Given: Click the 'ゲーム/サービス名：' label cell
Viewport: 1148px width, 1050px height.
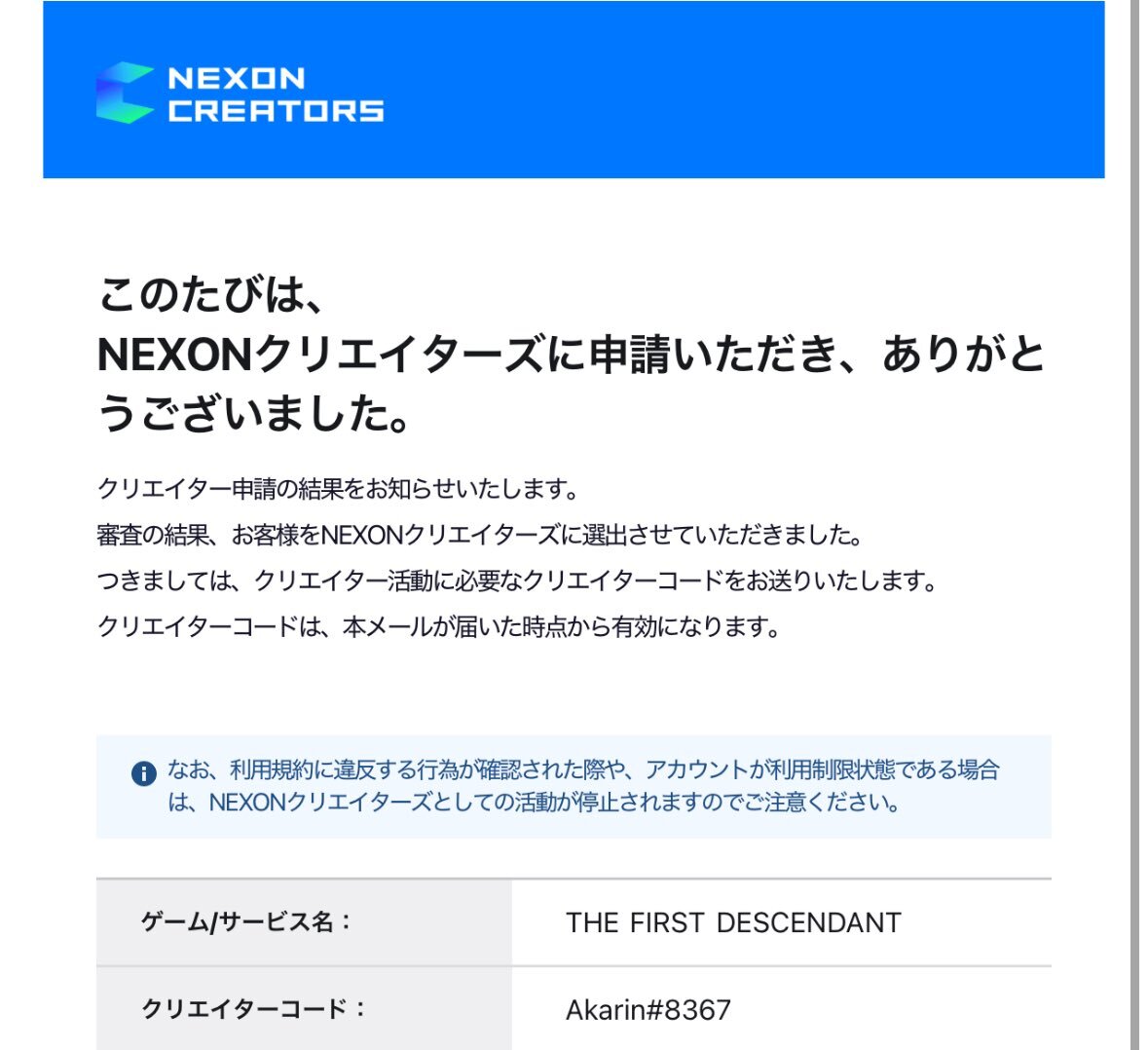Looking at the screenshot, I should (304, 921).
